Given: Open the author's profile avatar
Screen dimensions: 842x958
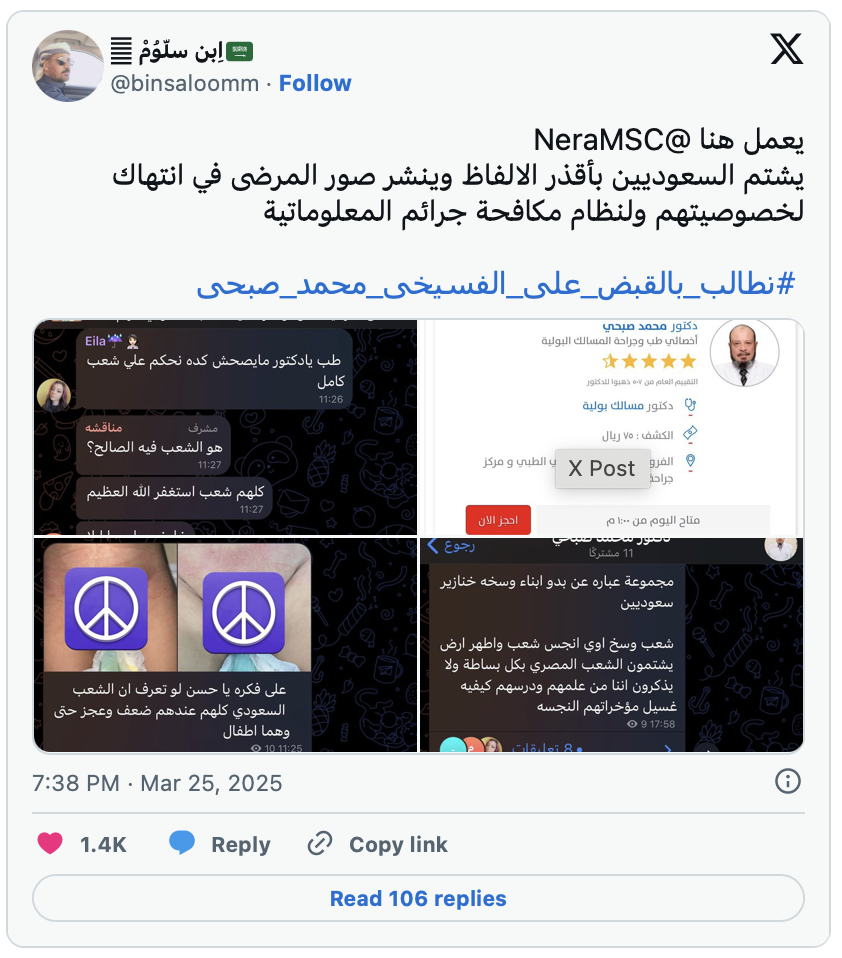Looking at the screenshot, I should coord(67,65).
